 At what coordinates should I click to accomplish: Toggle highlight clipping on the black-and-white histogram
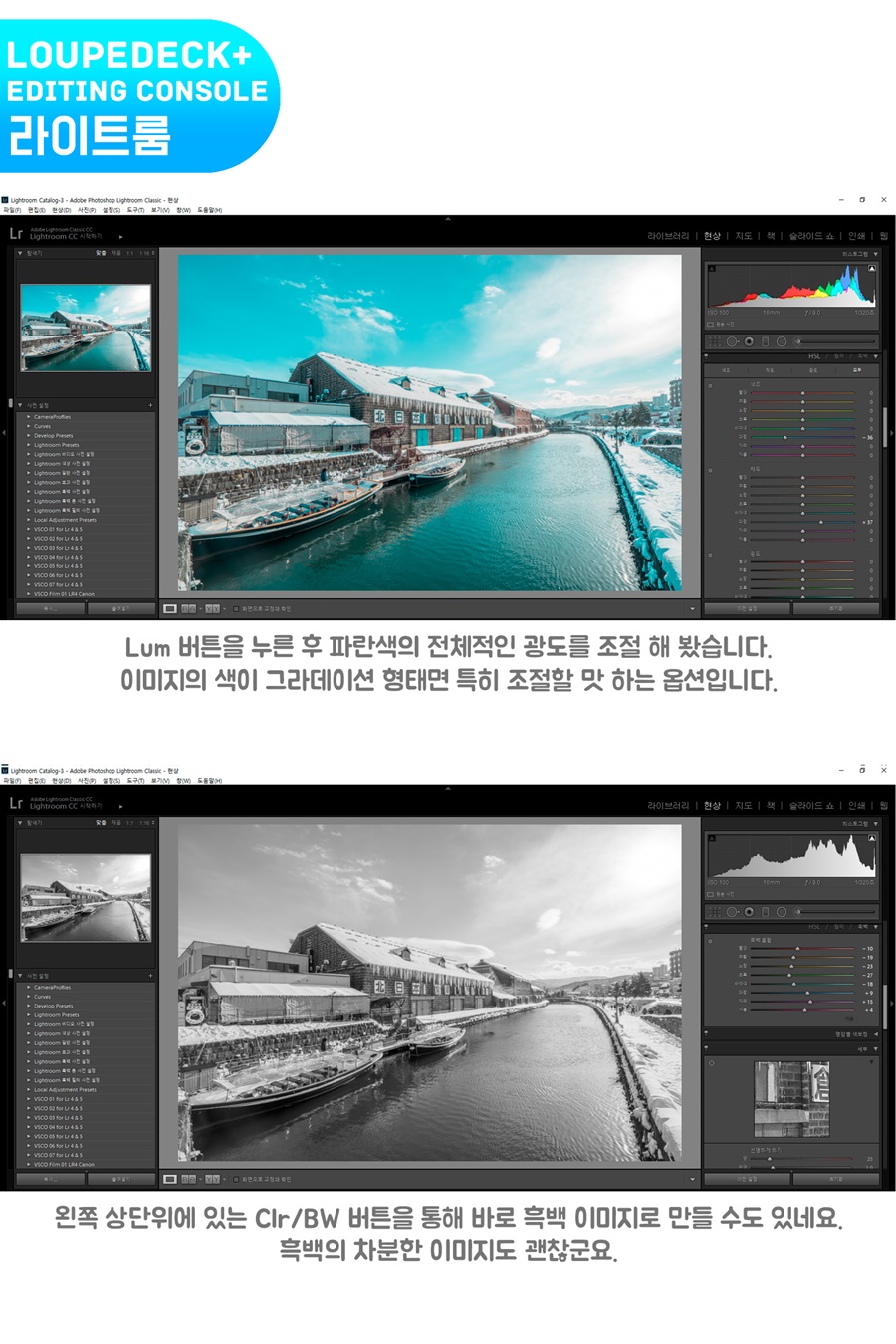tap(873, 838)
